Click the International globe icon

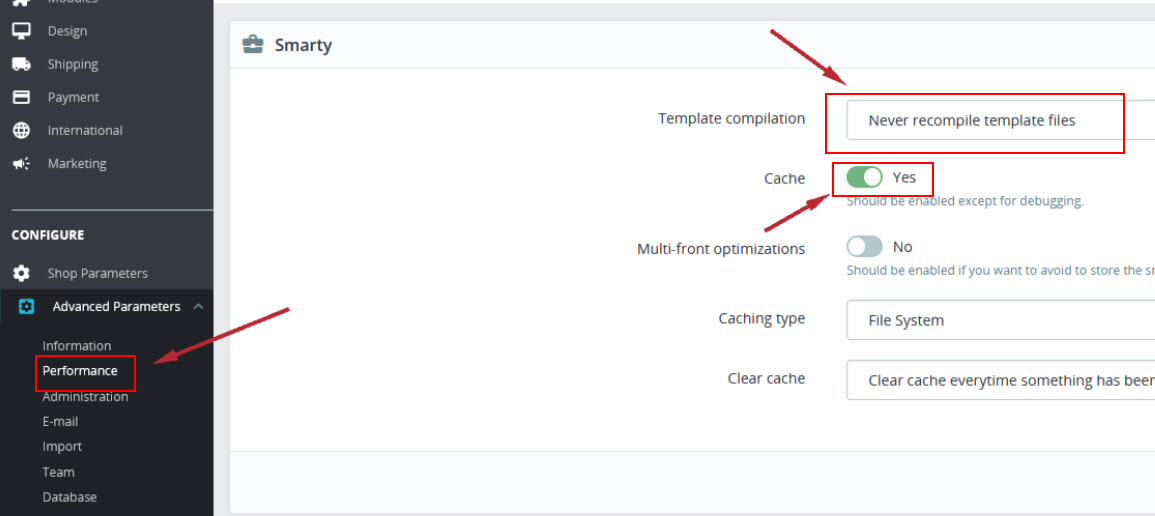tap(21, 130)
